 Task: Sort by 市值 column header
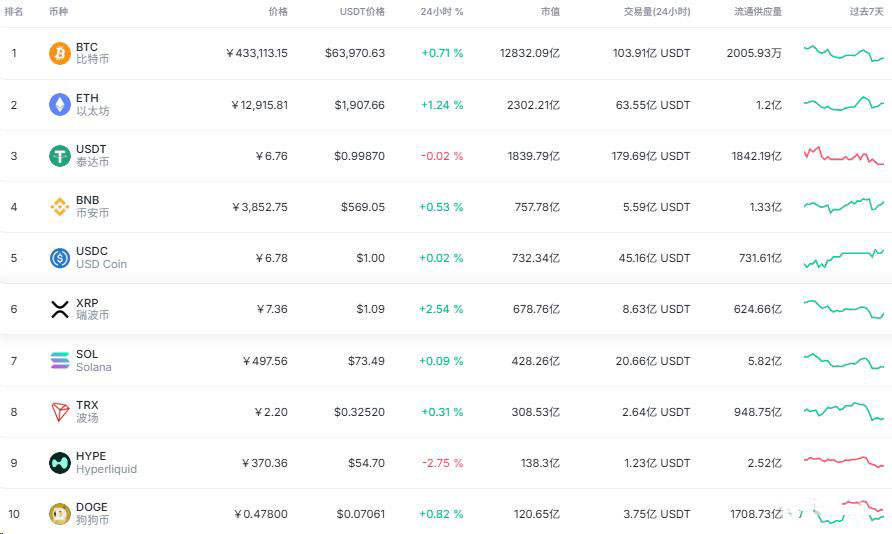(x=550, y=11)
